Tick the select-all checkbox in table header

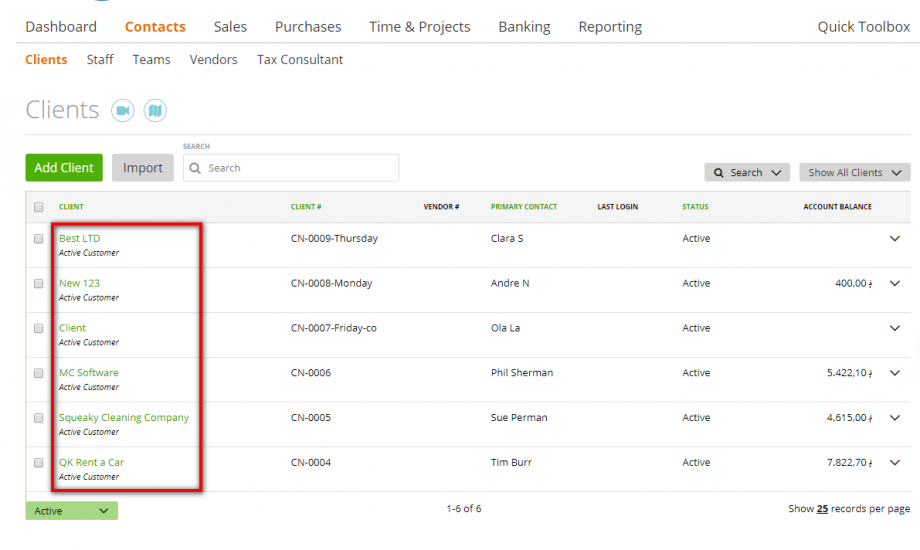pyautogui.click(x=39, y=207)
